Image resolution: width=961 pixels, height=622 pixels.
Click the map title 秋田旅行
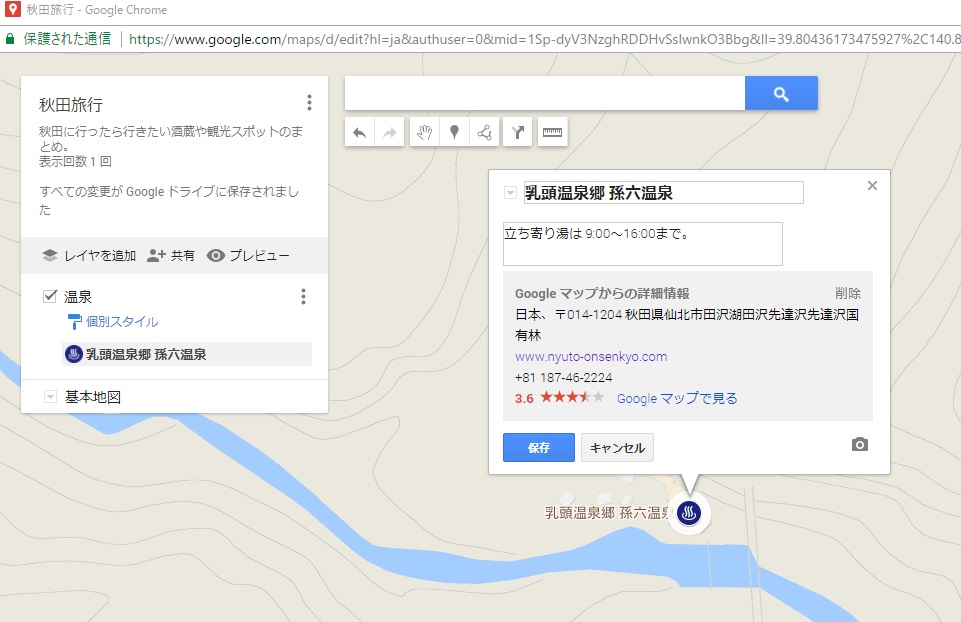(x=71, y=105)
